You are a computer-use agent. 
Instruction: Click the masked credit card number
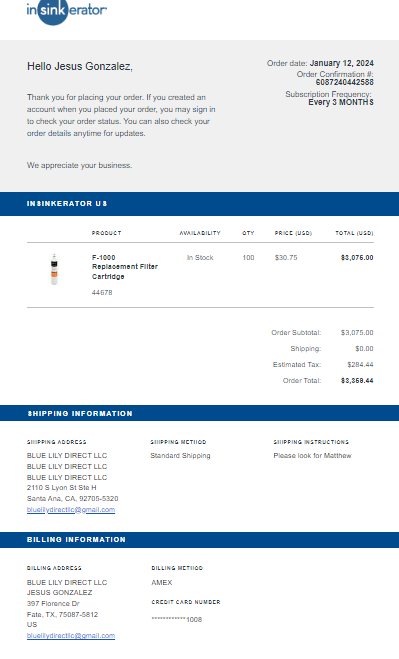177,619
